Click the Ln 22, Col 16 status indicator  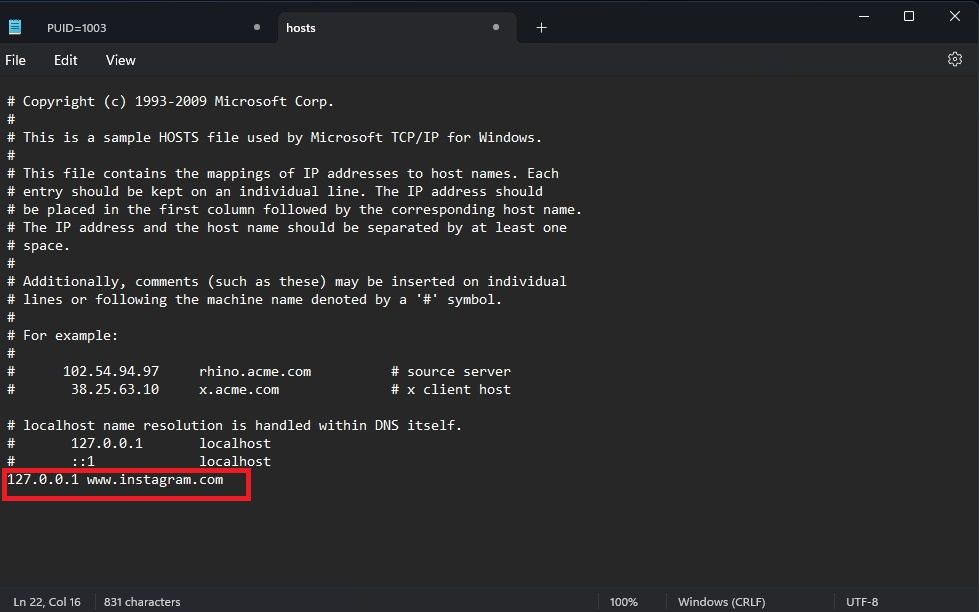[x=46, y=601]
